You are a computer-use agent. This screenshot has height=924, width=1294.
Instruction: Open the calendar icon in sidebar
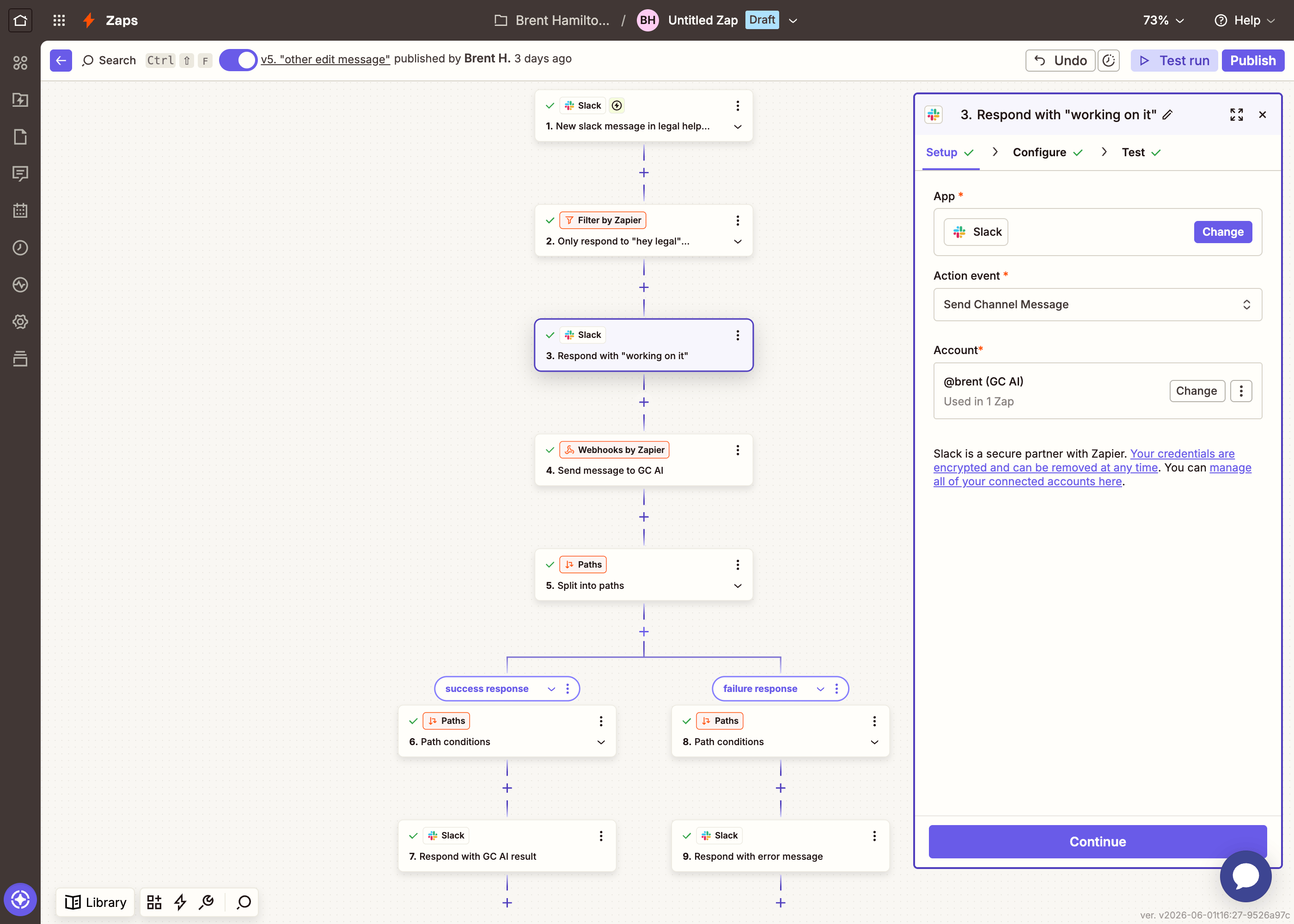pyautogui.click(x=20, y=210)
